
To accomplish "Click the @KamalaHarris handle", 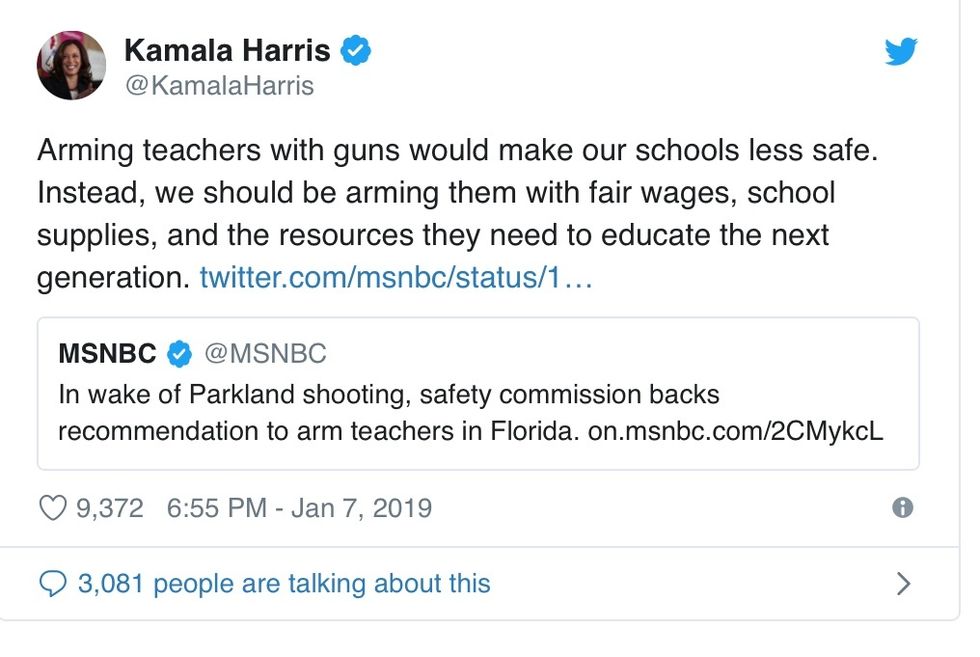I will tap(218, 86).
